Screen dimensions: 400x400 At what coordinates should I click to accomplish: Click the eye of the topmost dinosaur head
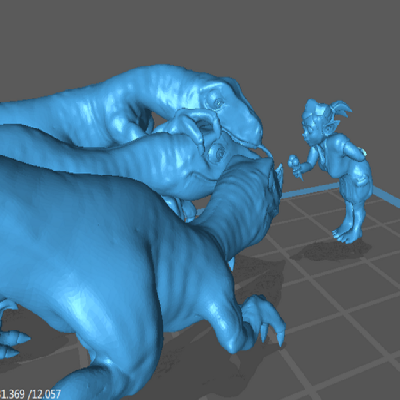[218, 103]
